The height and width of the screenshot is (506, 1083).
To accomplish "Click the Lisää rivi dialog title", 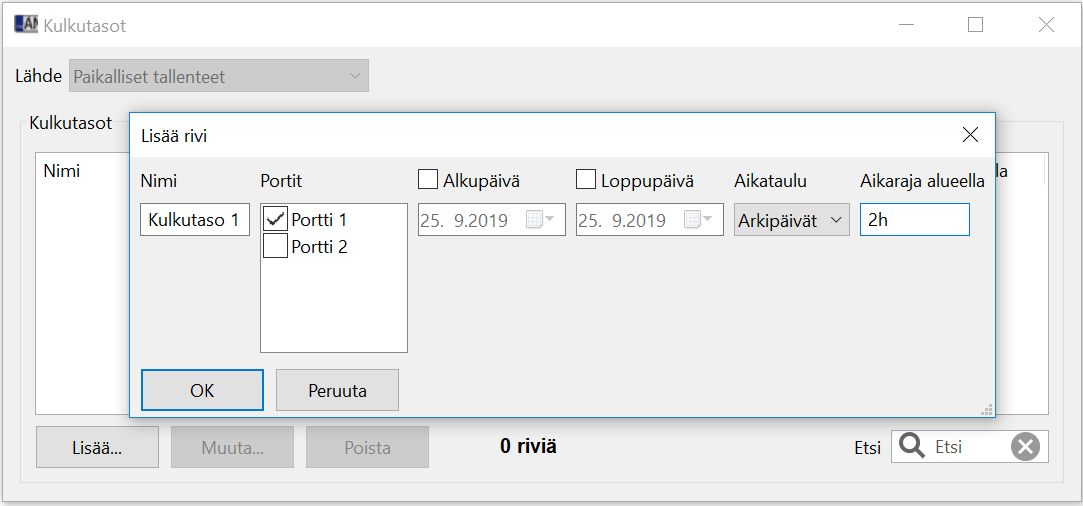I will click(174, 135).
